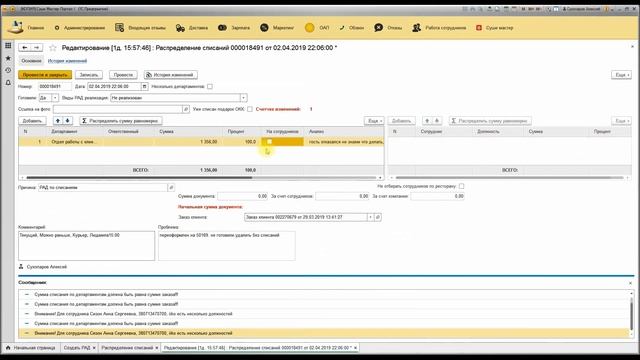
Task: Click into the Комментарий text area
Action: 87,246
